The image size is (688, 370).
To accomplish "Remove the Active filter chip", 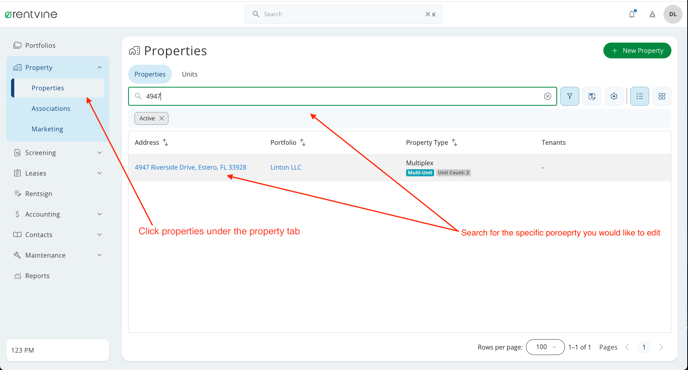I will [161, 119].
